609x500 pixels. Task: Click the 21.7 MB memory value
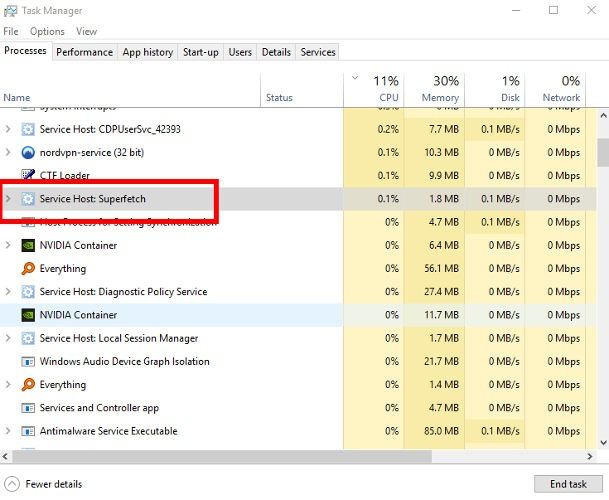[x=441, y=362]
